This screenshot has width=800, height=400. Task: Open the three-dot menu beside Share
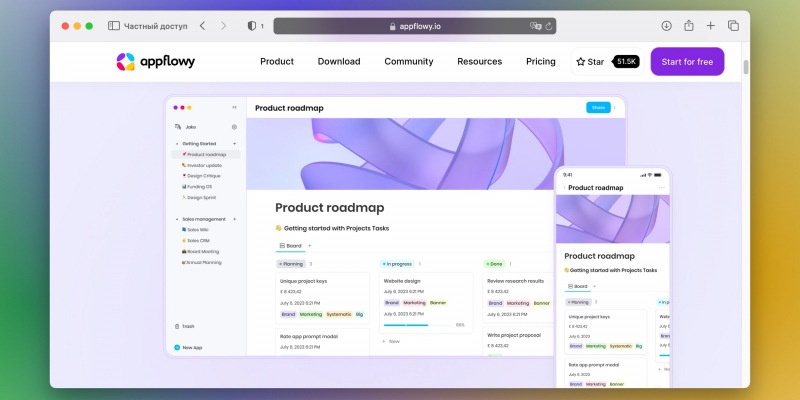615,107
